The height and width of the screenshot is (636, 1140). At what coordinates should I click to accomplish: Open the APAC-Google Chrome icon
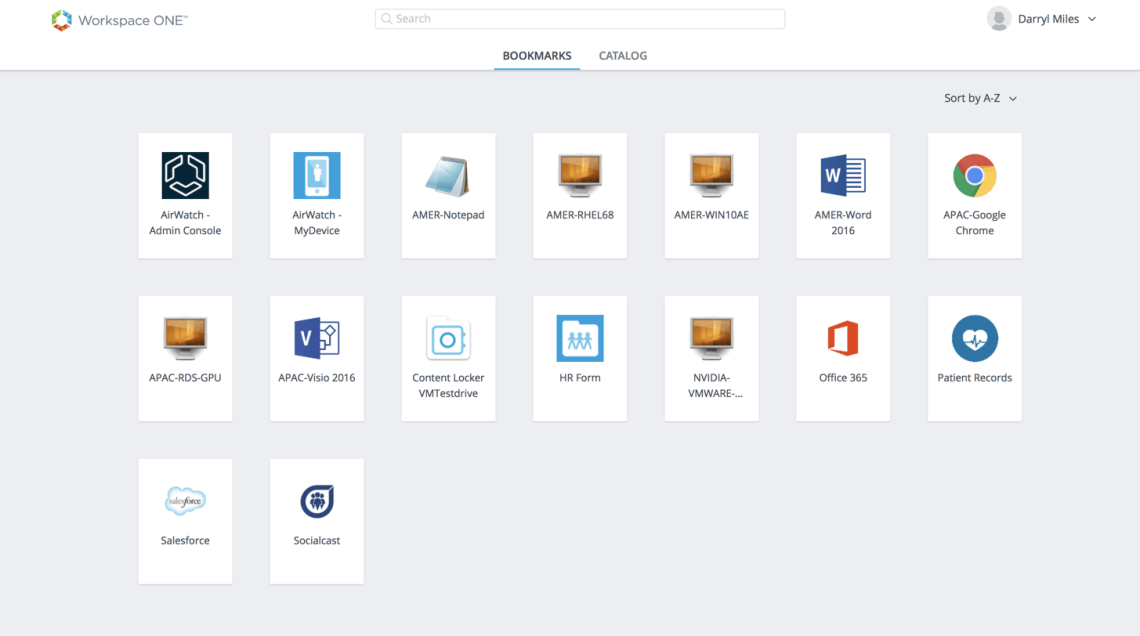click(974, 176)
